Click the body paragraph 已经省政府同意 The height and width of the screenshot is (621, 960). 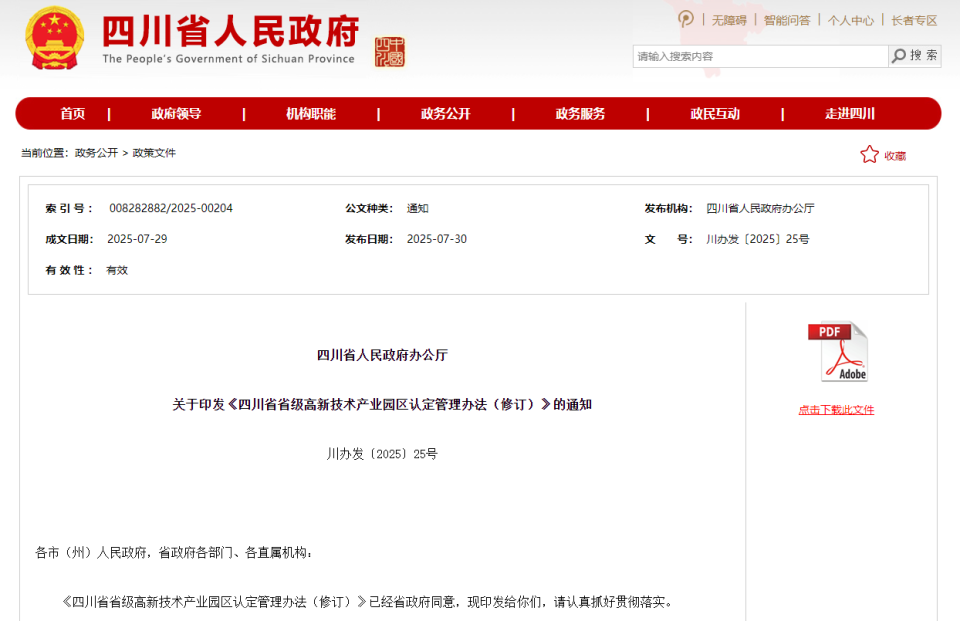(x=368, y=602)
